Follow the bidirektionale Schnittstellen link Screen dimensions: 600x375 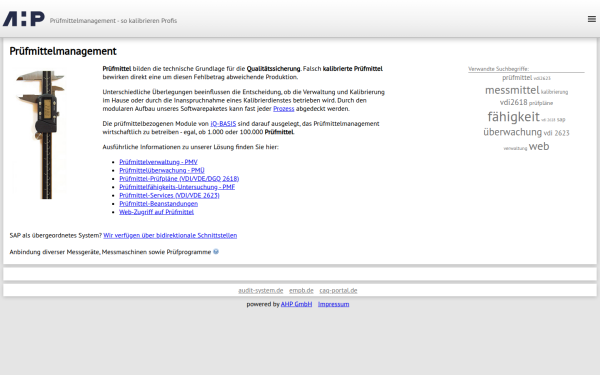point(170,235)
